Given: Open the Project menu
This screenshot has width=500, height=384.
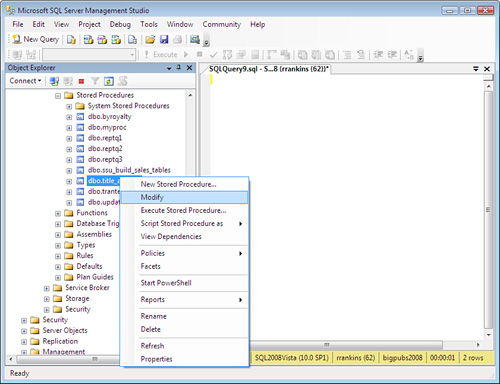Looking at the screenshot, I should [89, 24].
